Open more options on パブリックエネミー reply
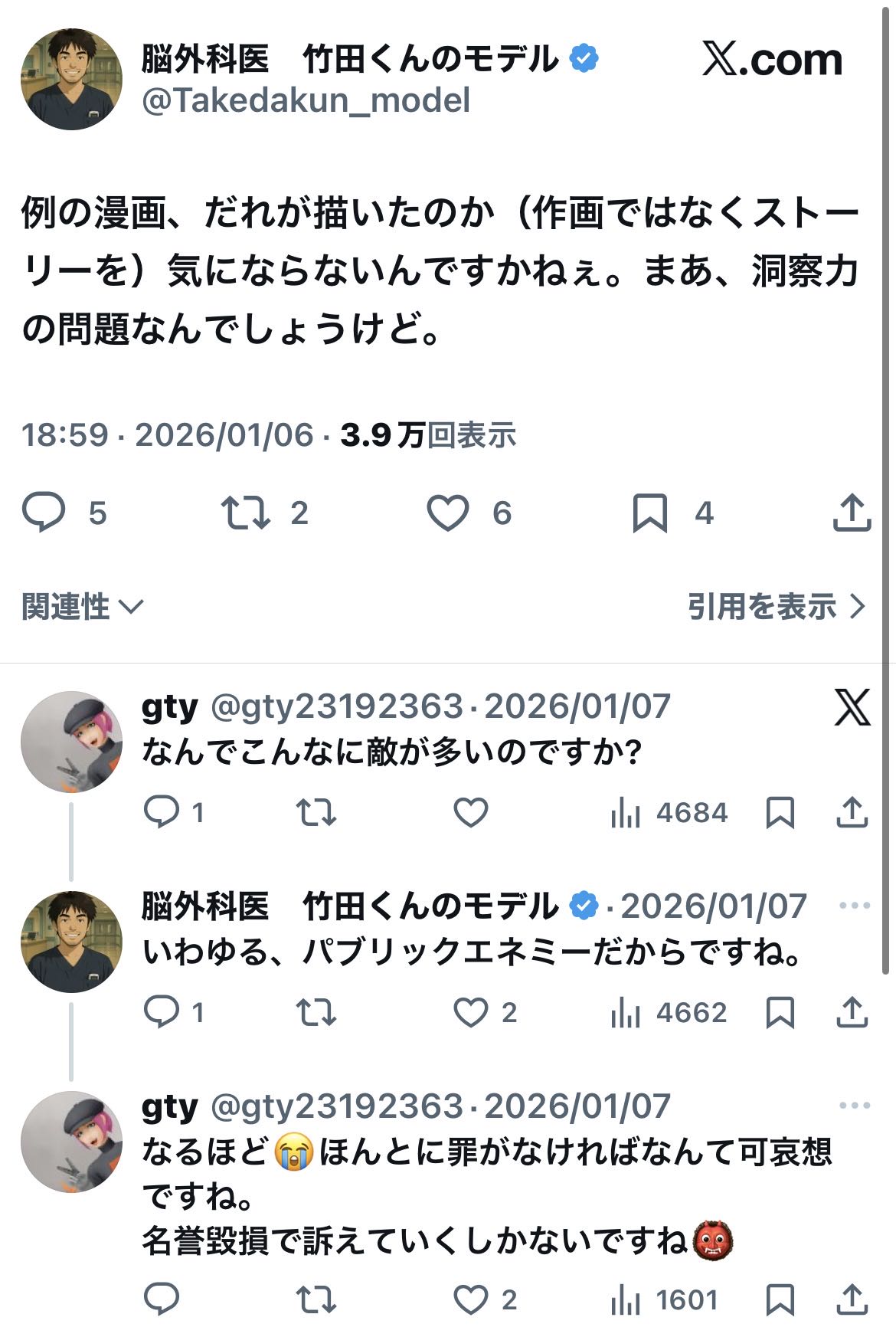This screenshot has width=896, height=1337. click(855, 906)
